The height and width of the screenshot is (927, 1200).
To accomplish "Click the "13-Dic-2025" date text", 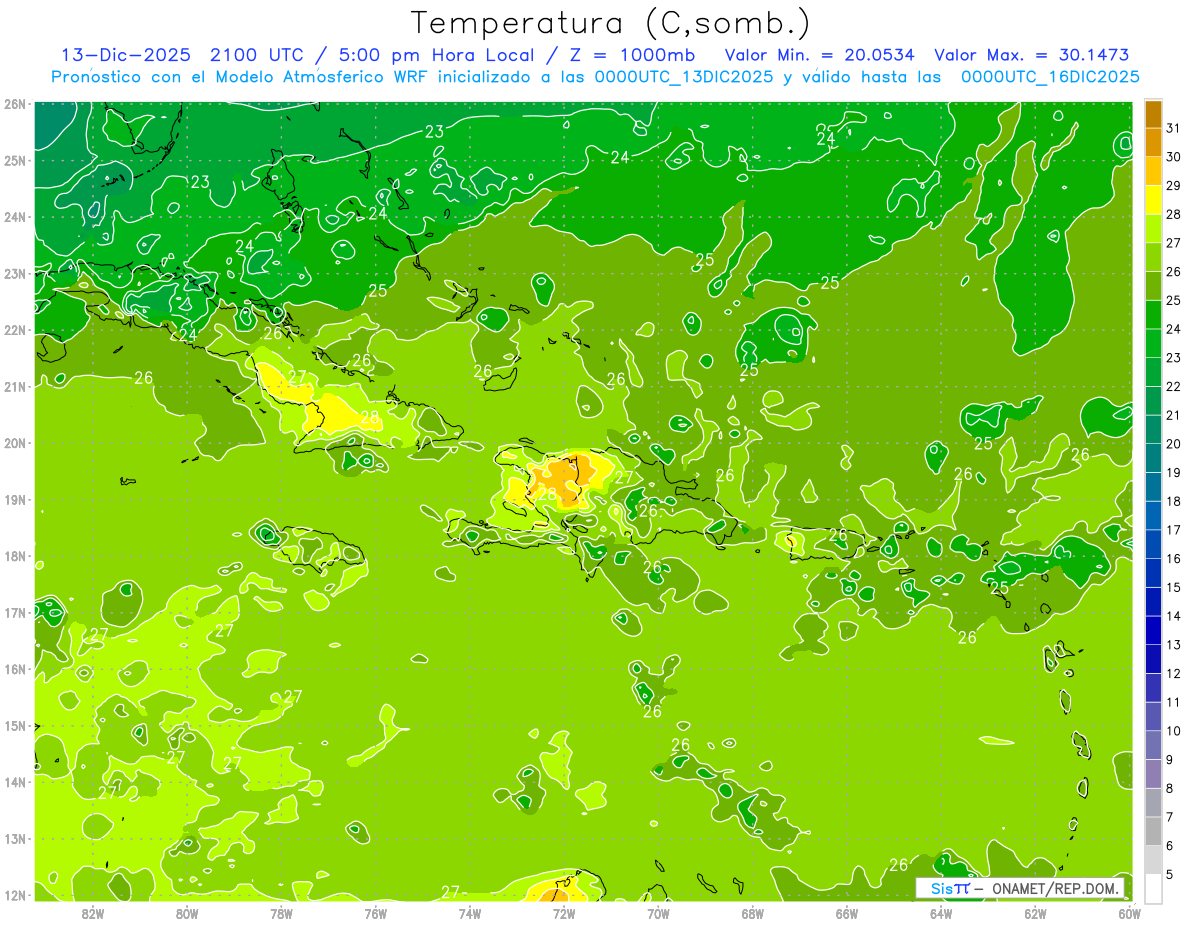I will coord(125,54).
